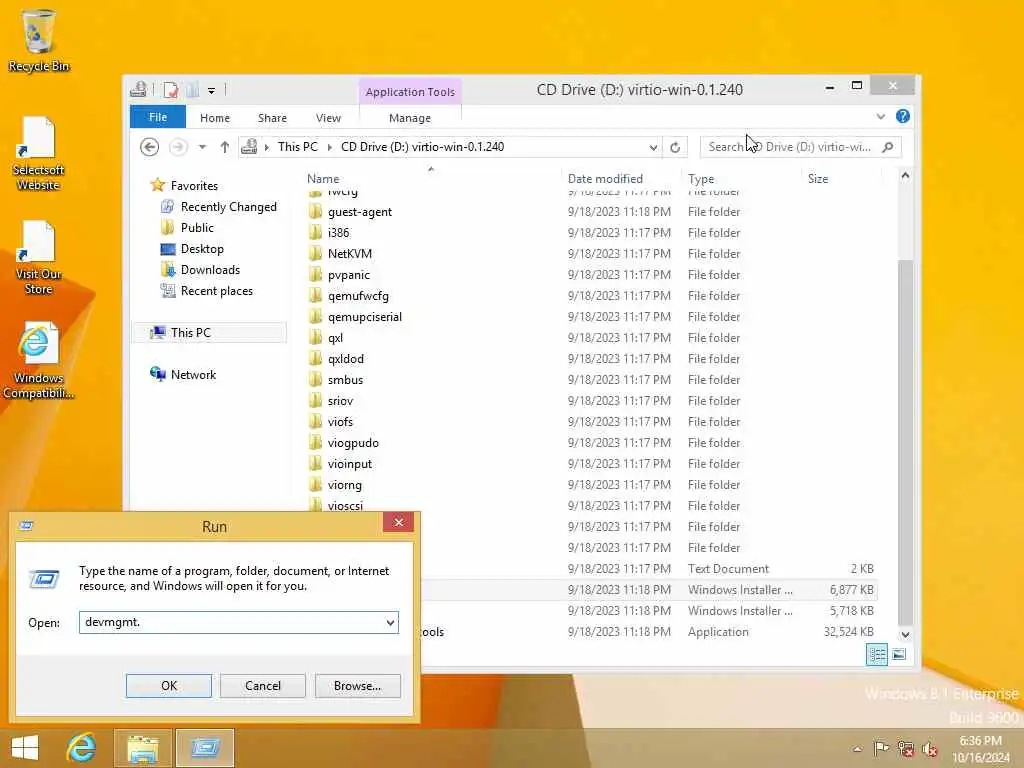The width and height of the screenshot is (1024, 768).
Task: Click the Action Center flag tray icon
Action: [x=881, y=748]
